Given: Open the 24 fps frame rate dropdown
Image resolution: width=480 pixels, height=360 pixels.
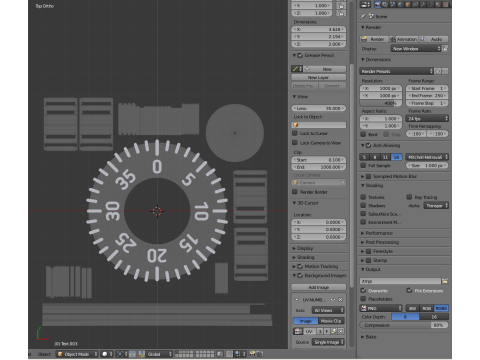Looking at the screenshot, I should (x=427, y=119).
